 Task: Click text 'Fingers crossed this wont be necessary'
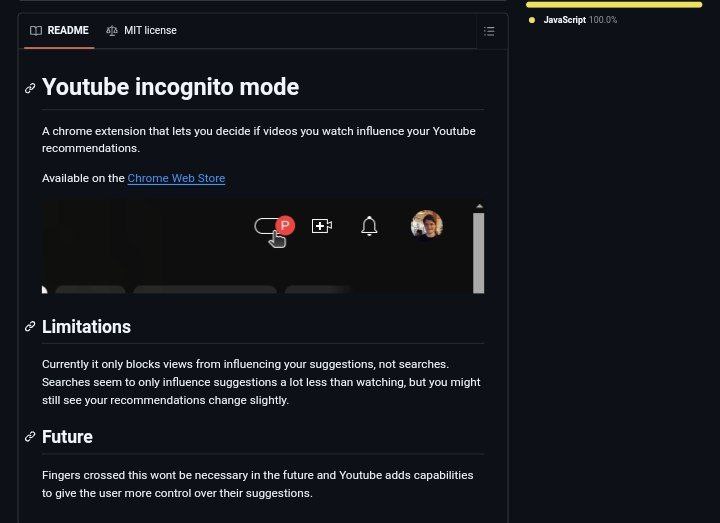pyautogui.click(x=258, y=484)
